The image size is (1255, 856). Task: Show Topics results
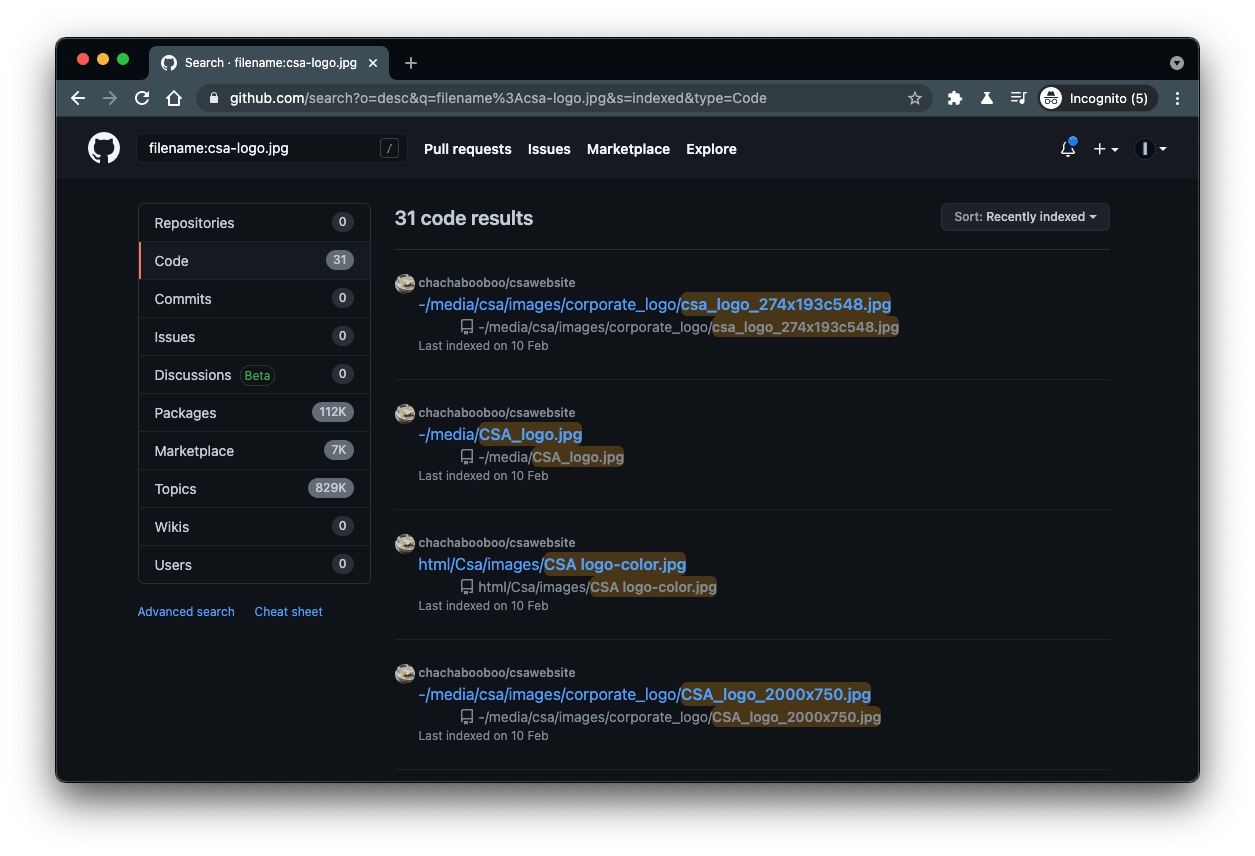click(254, 489)
